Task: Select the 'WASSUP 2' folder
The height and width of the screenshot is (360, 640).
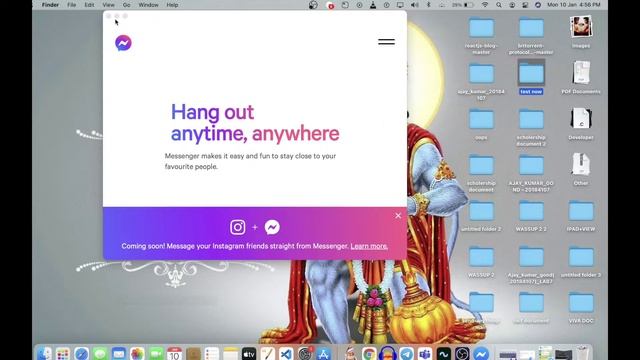Action: point(481,261)
